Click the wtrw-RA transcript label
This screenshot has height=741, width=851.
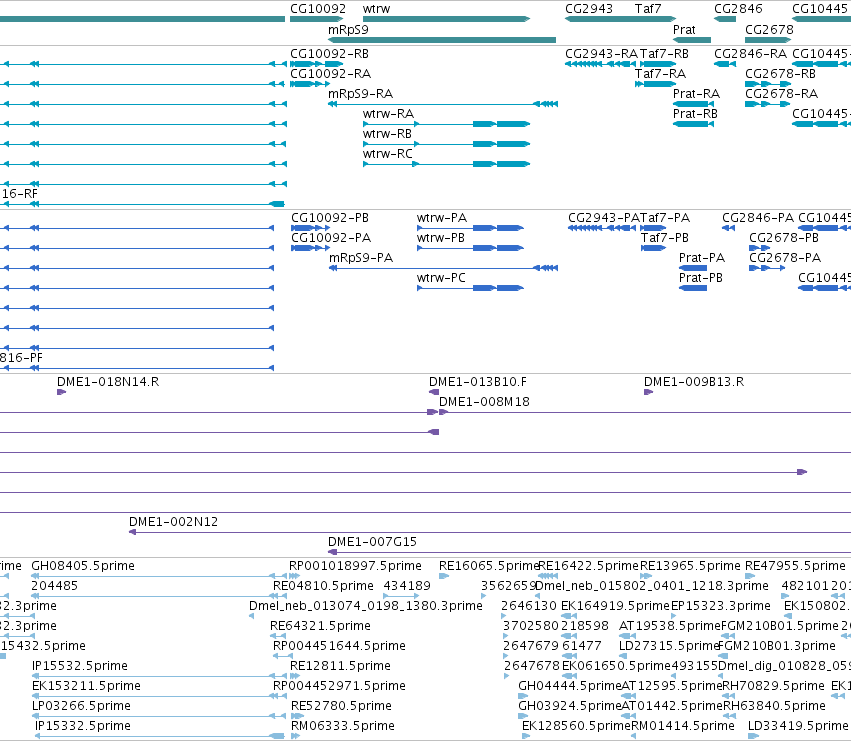pos(388,113)
